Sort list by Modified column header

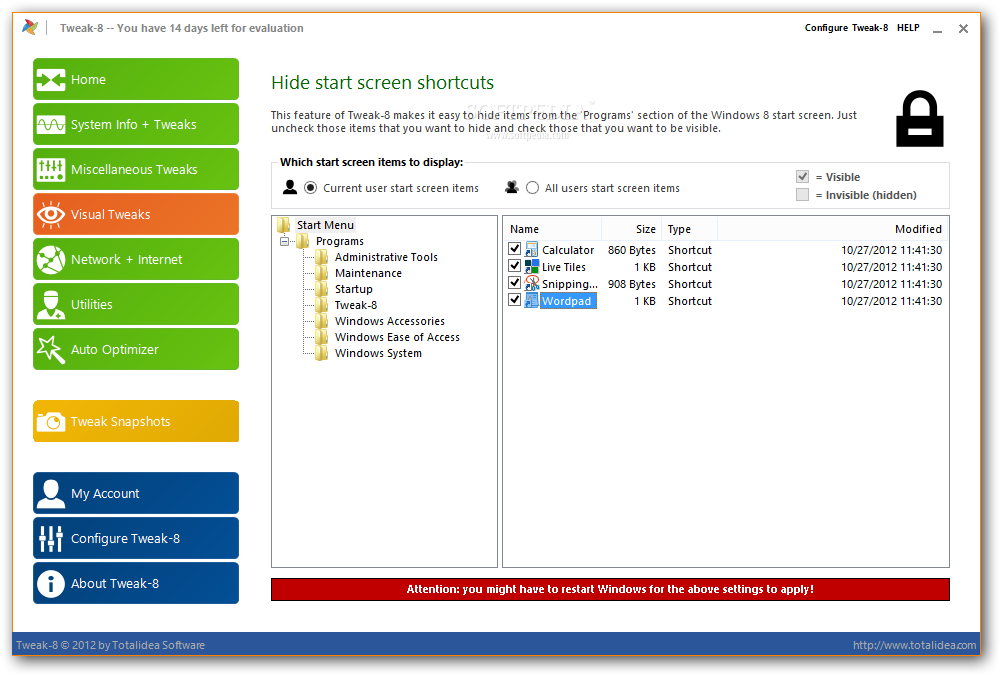[832, 229]
